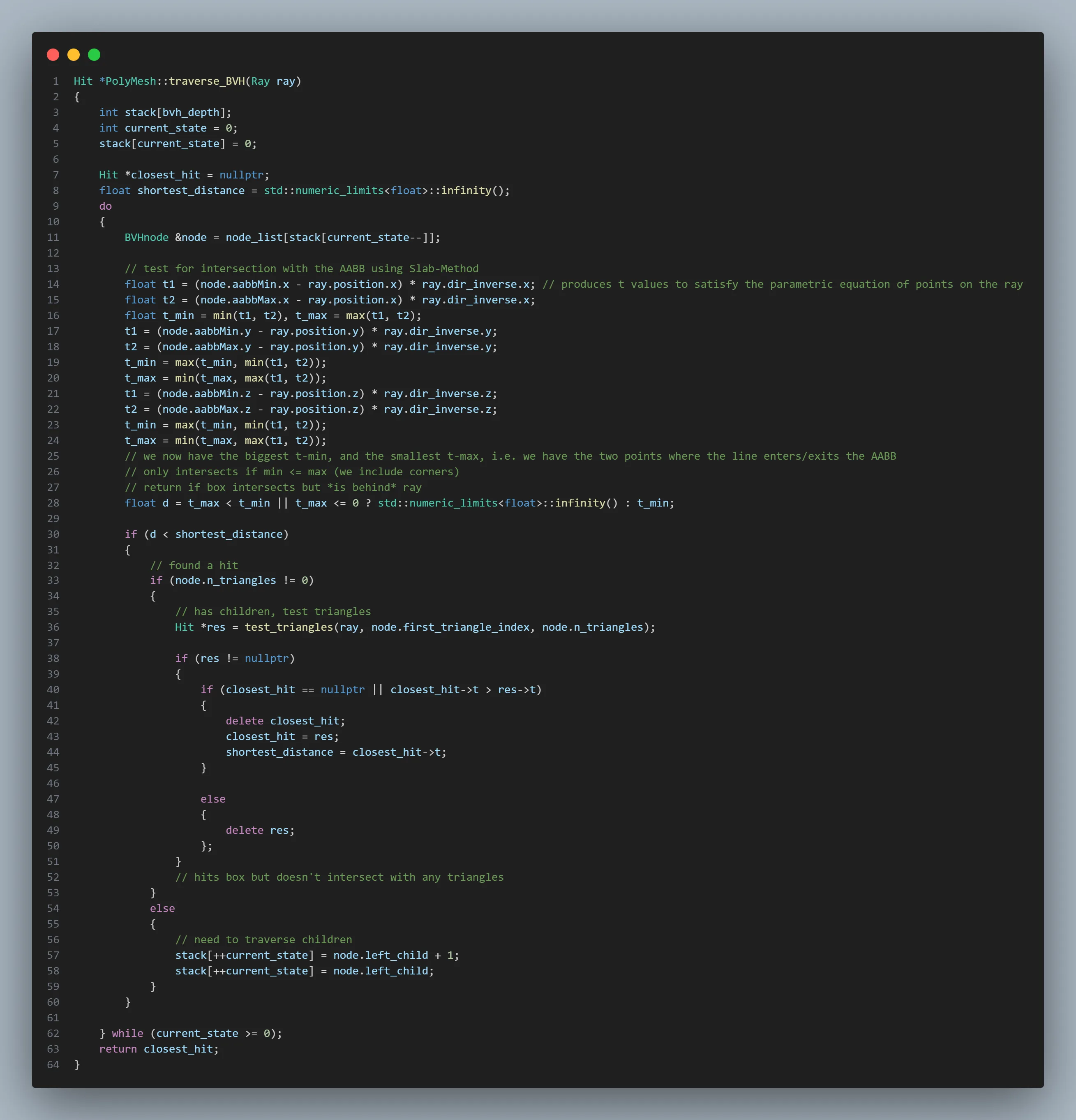
Task: Click 'shortest_distance = closest_hit->t;' on line 44
Action: [336, 752]
